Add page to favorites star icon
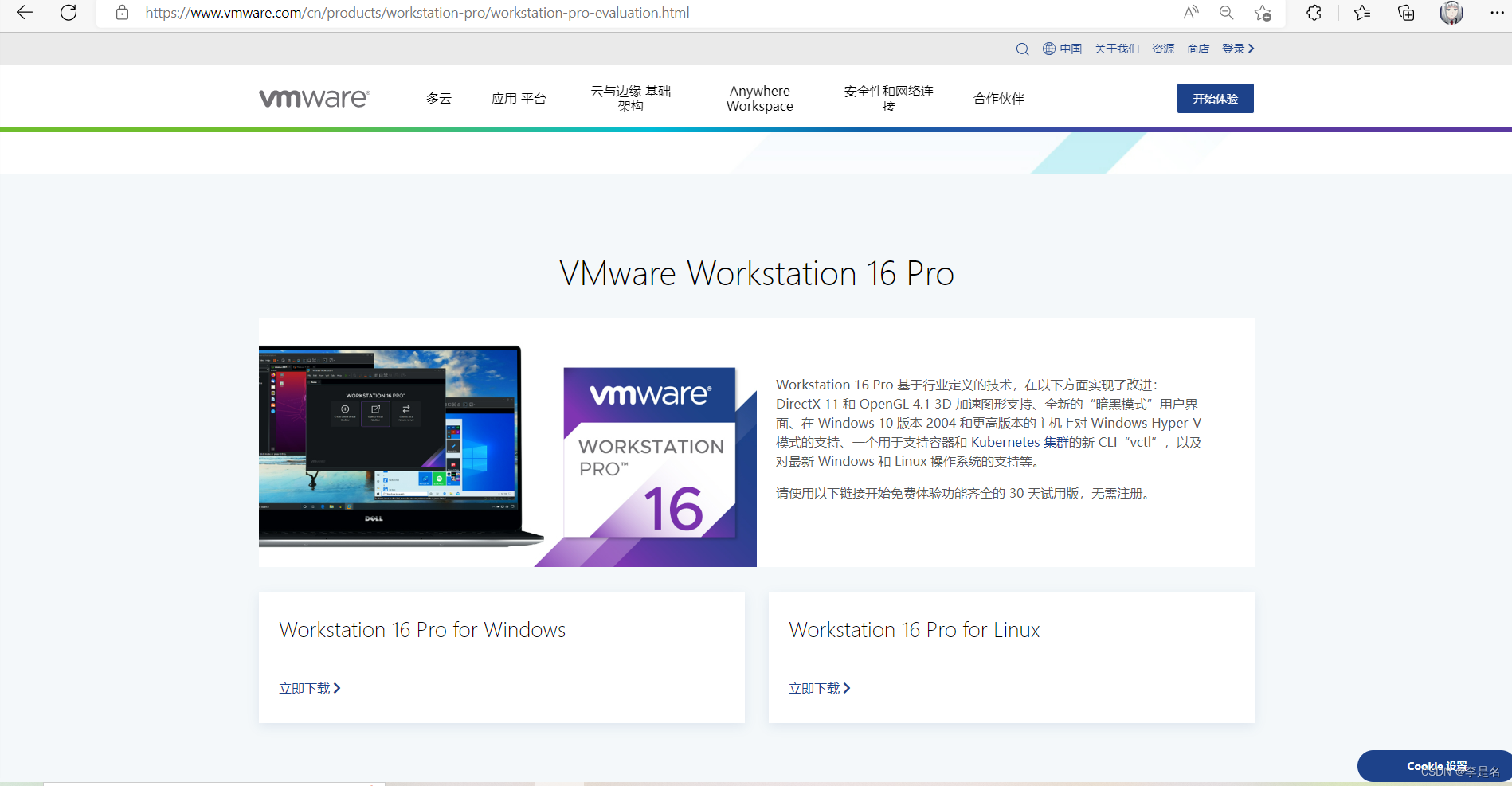The image size is (1512, 786). [x=1263, y=13]
